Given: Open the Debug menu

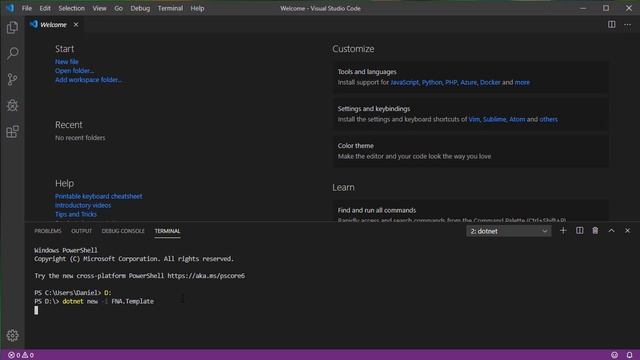Looking at the screenshot, I should (x=140, y=8).
